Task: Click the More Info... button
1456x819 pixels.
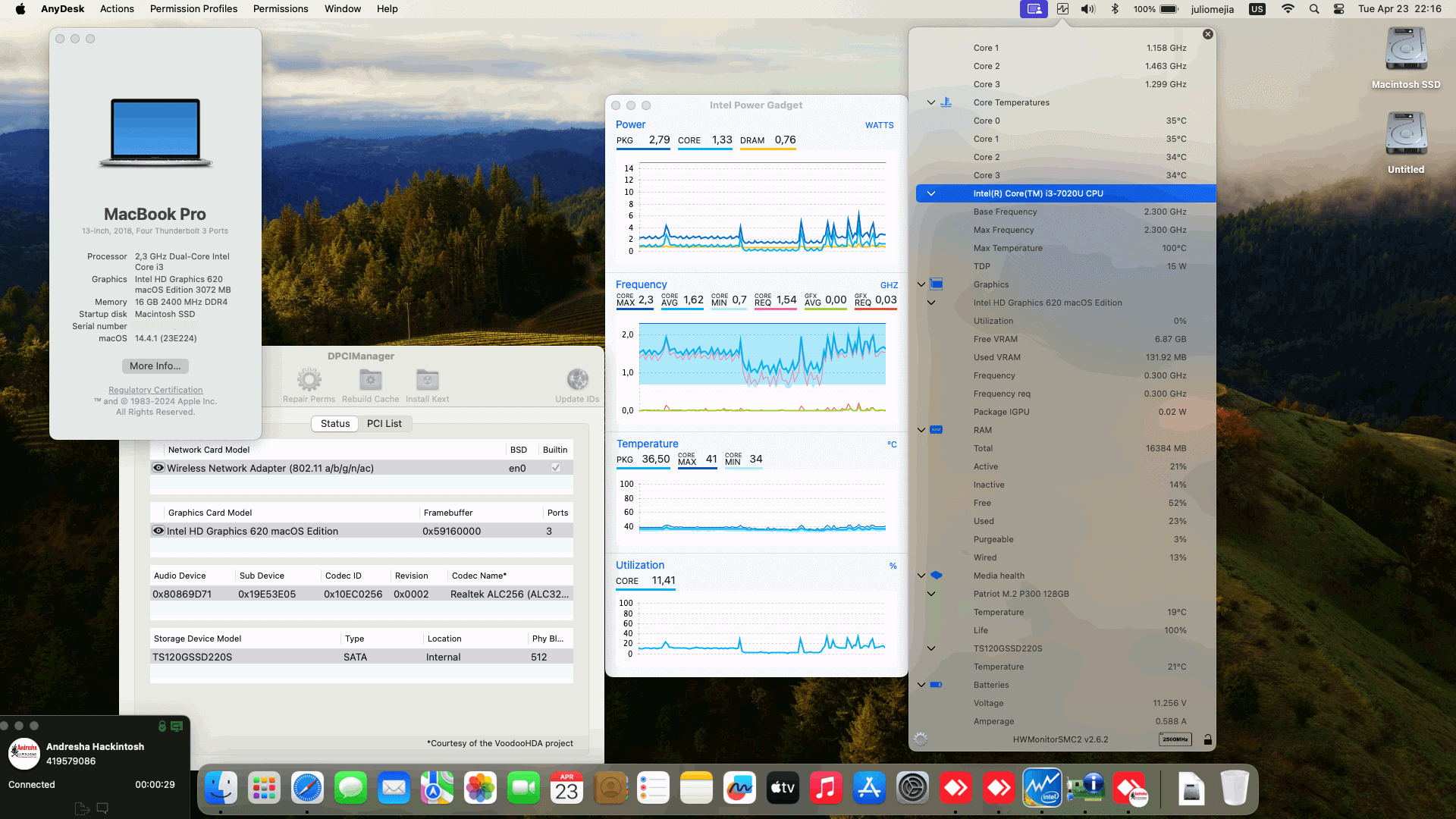Action: [155, 366]
